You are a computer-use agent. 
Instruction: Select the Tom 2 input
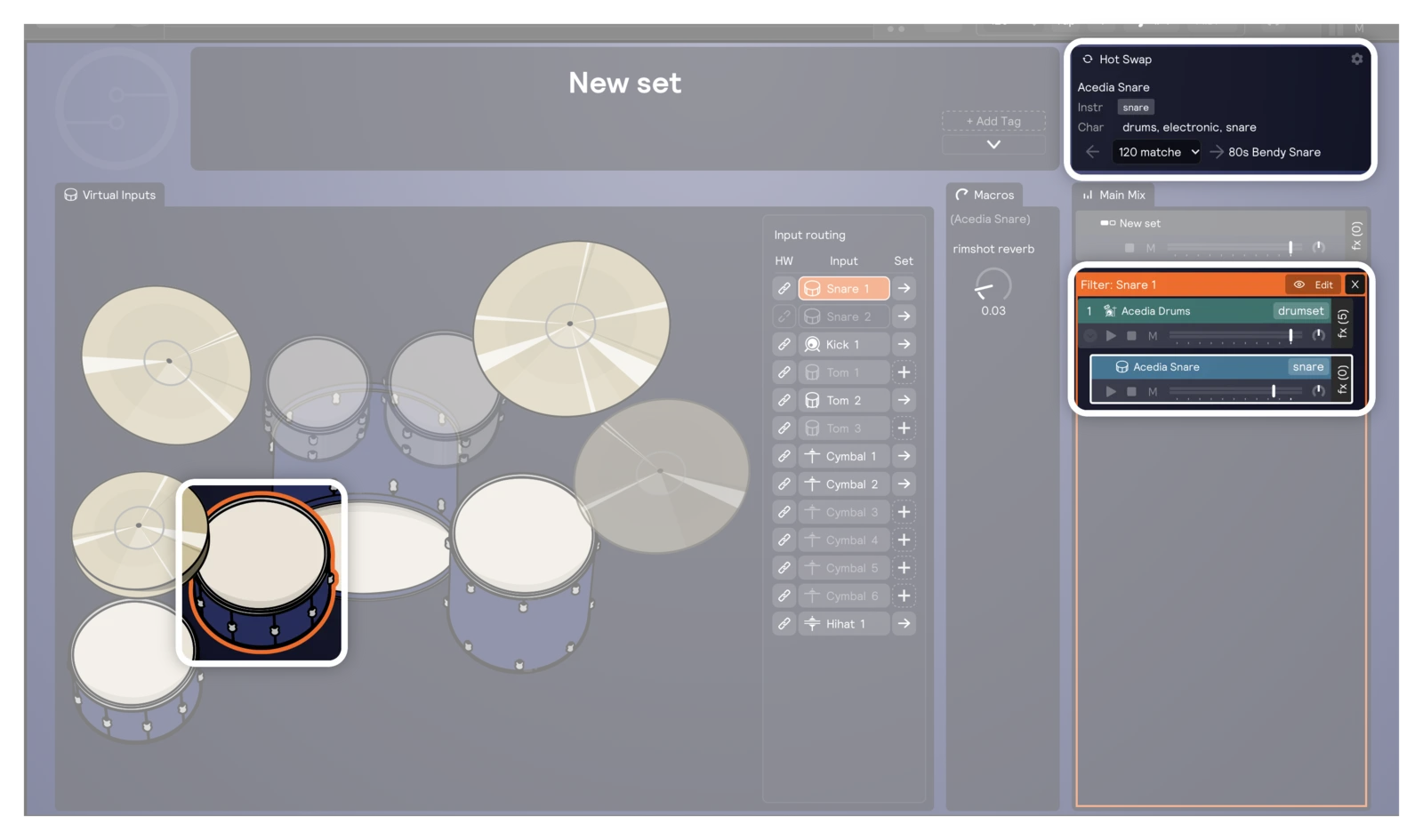click(844, 400)
